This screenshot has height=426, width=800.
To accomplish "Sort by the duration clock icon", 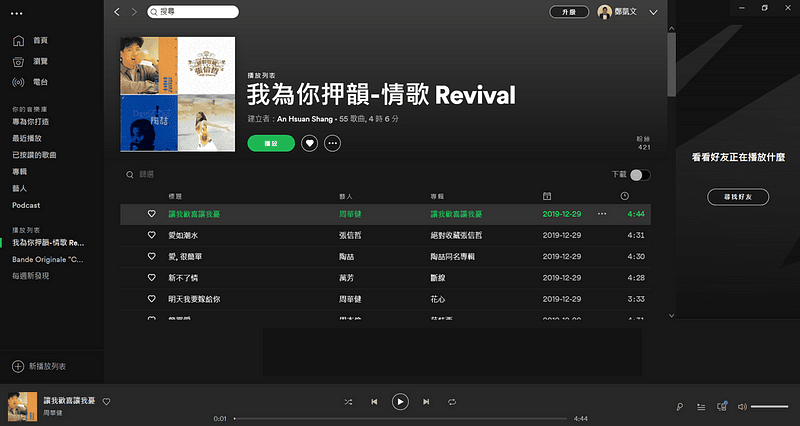I will 624,196.
